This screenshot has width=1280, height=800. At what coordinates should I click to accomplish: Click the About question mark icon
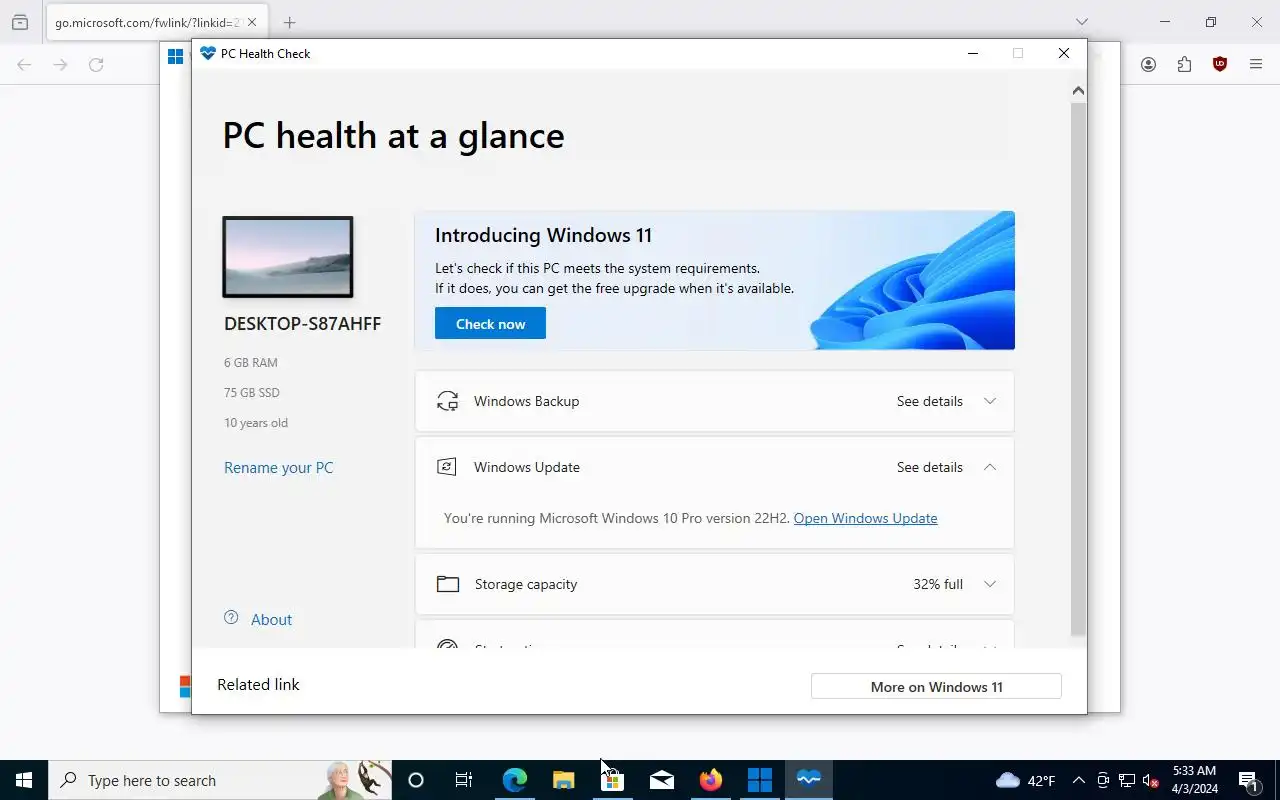pos(231,618)
